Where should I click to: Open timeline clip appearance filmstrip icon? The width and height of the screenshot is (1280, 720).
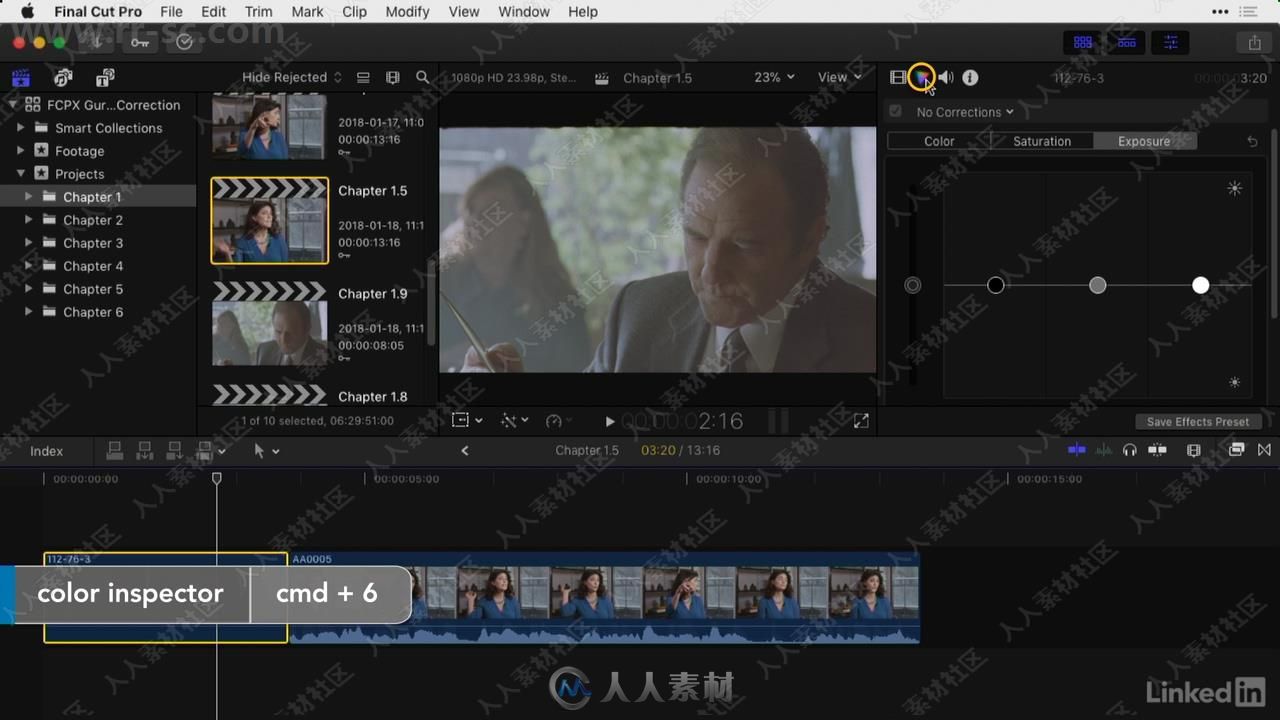pos(1193,450)
